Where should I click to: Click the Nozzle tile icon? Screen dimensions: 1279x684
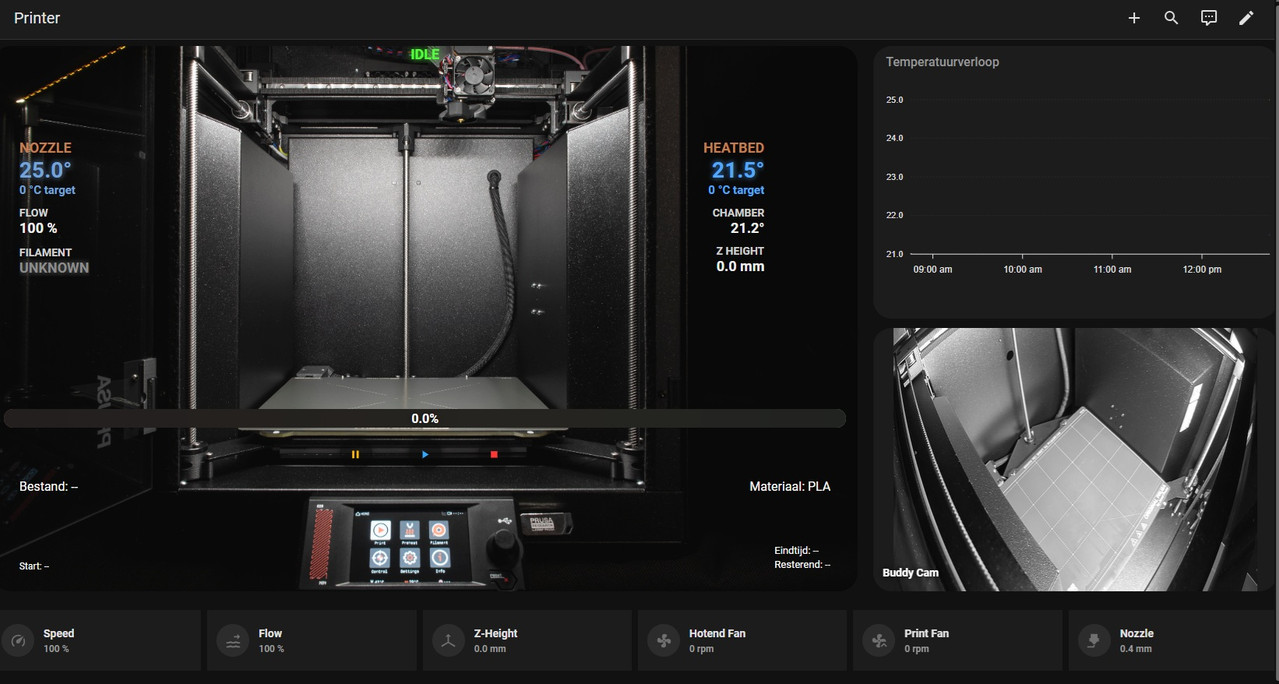1094,641
